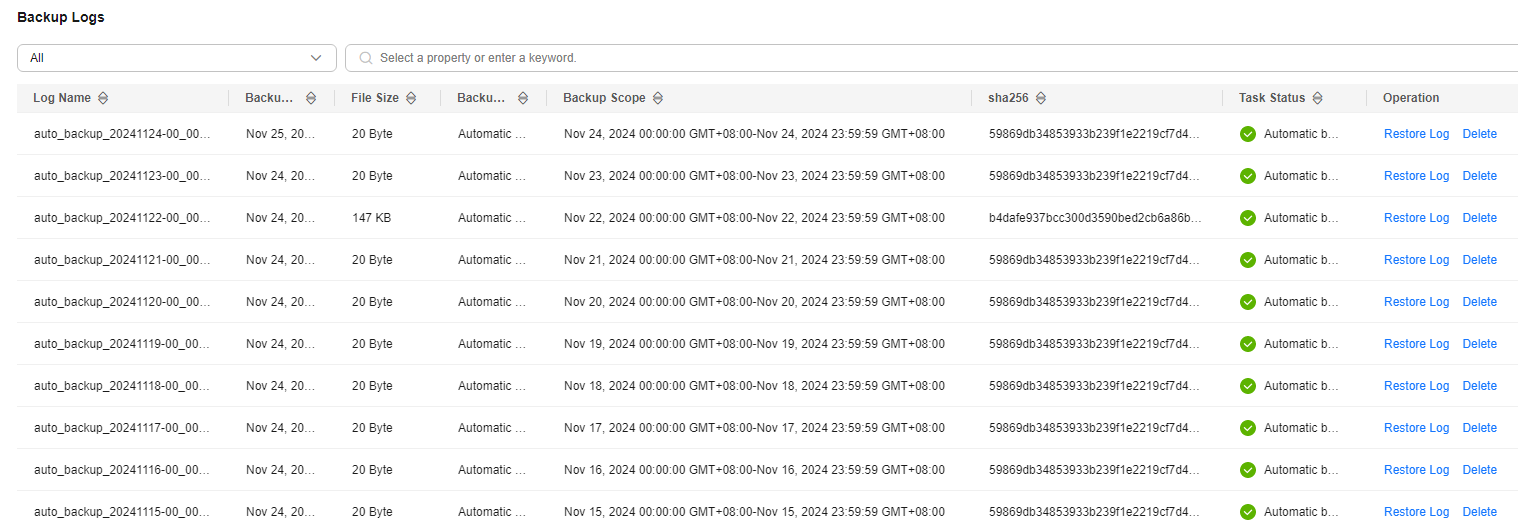Sort by sha256 column icon
The height and width of the screenshot is (529, 1518).
tap(1041, 98)
